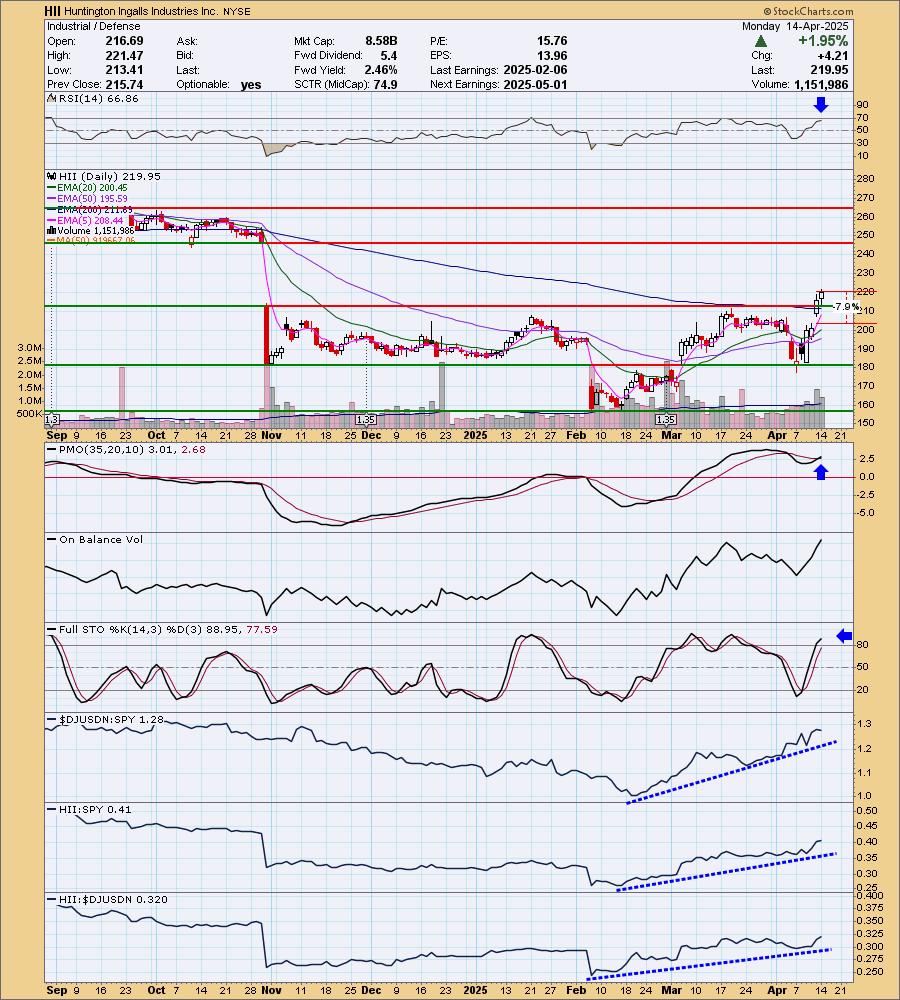
Task: Click the green EMA(20) legend line marker
Action: [52, 188]
